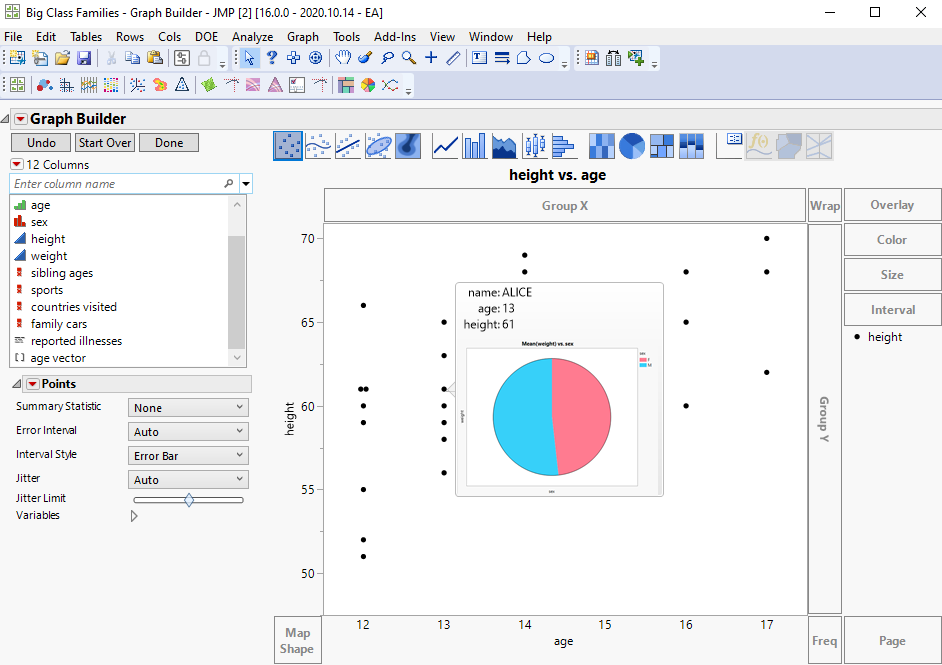Select the Box Plot element icon
The width and height of the screenshot is (942, 665).
(x=533, y=145)
